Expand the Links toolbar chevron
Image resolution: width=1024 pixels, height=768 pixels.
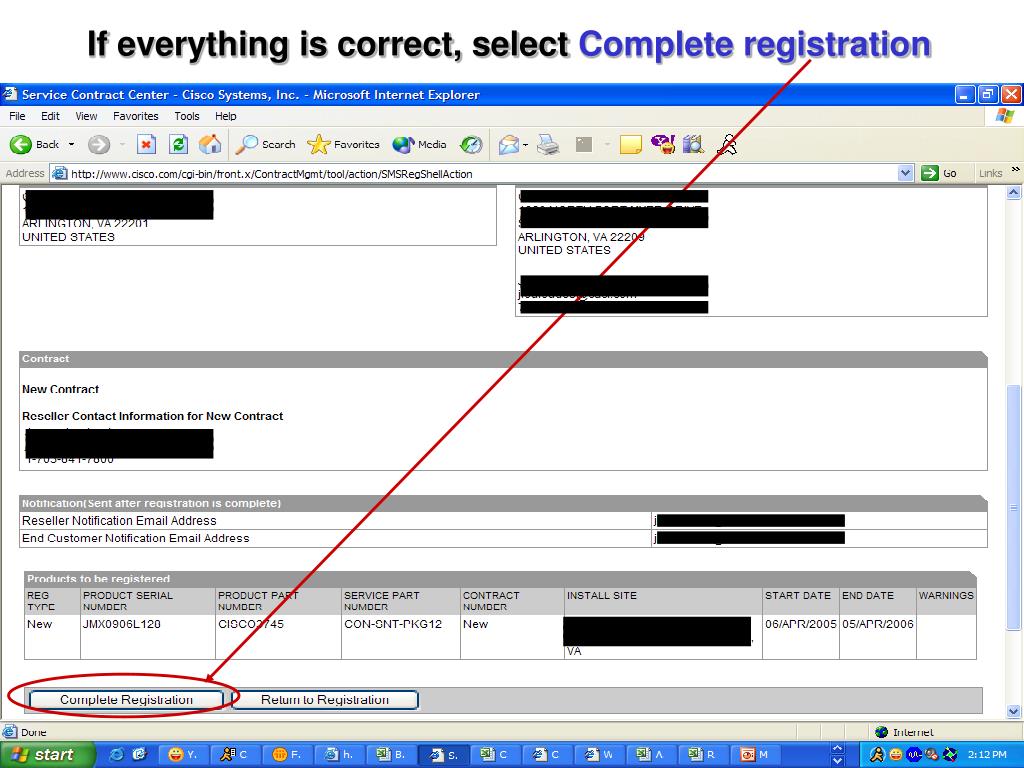(1016, 170)
